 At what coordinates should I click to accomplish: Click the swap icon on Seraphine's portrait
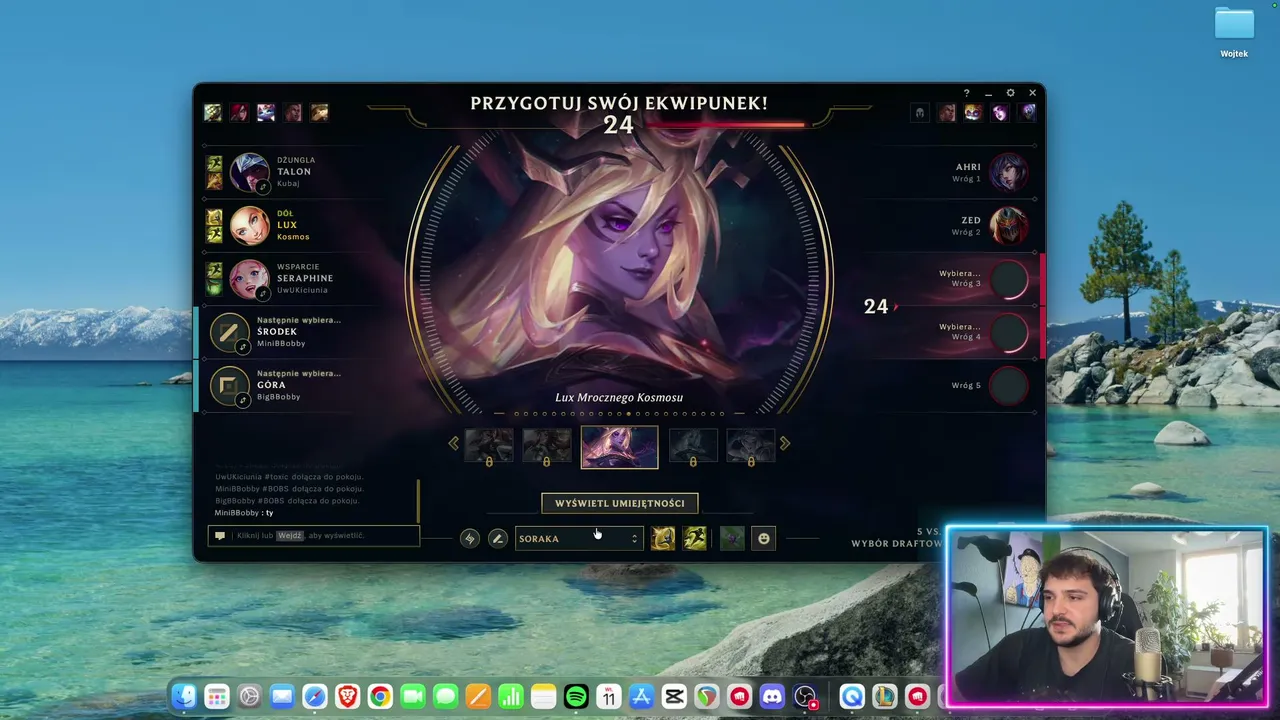[263, 294]
